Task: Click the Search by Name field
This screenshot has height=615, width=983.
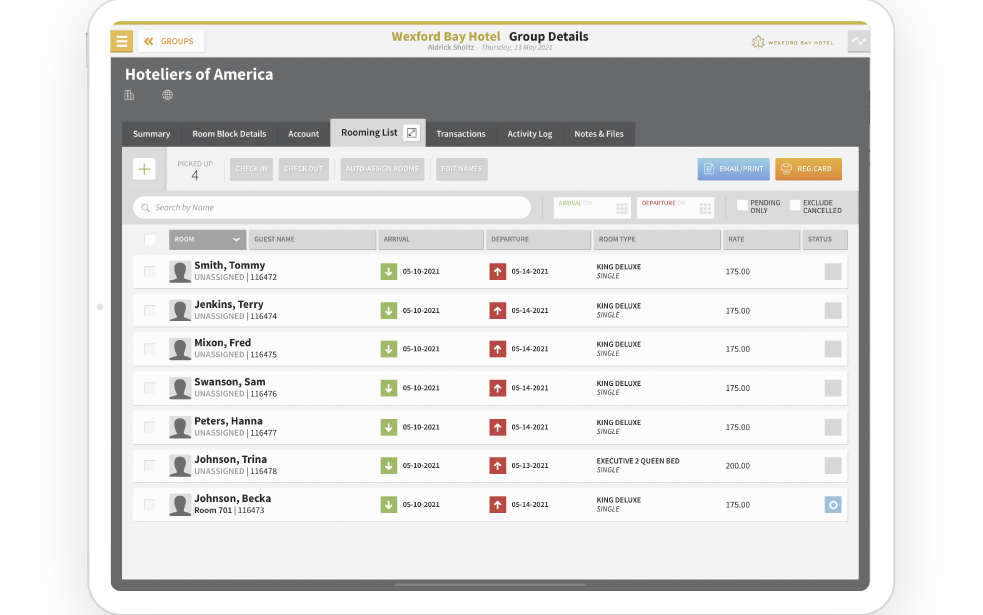Action: point(332,208)
